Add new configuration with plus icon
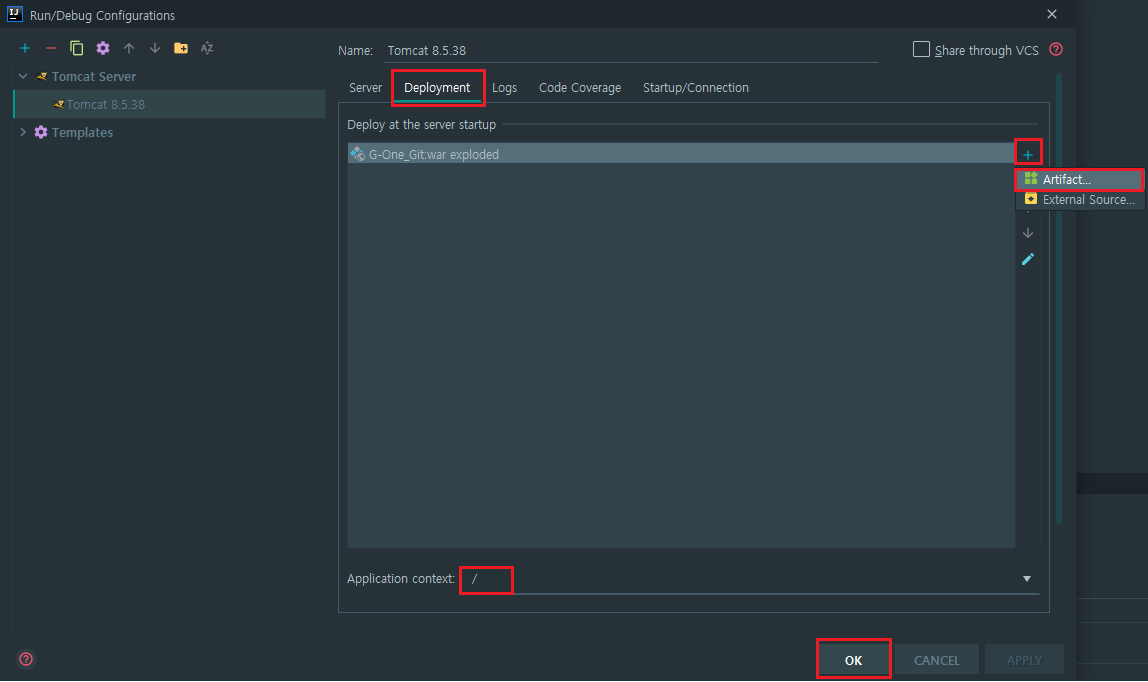Image resolution: width=1148 pixels, height=682 pixels. click(25, 48)
